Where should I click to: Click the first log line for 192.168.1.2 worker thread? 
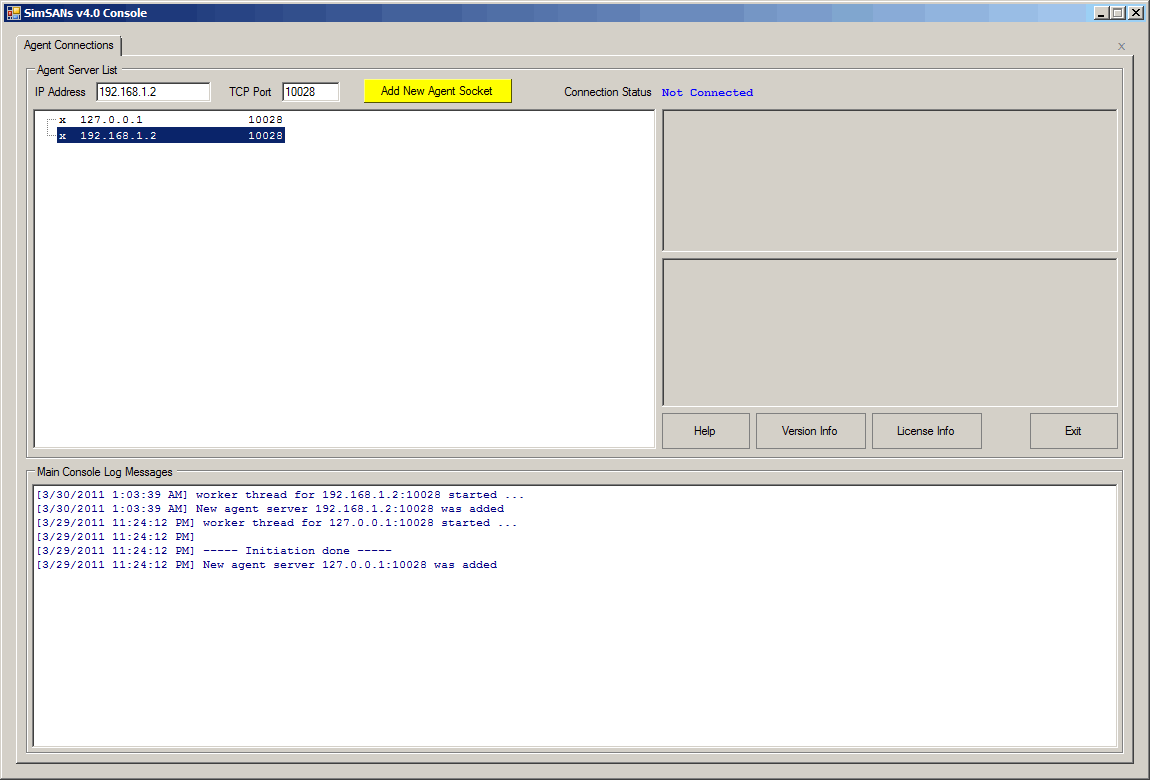280,495
